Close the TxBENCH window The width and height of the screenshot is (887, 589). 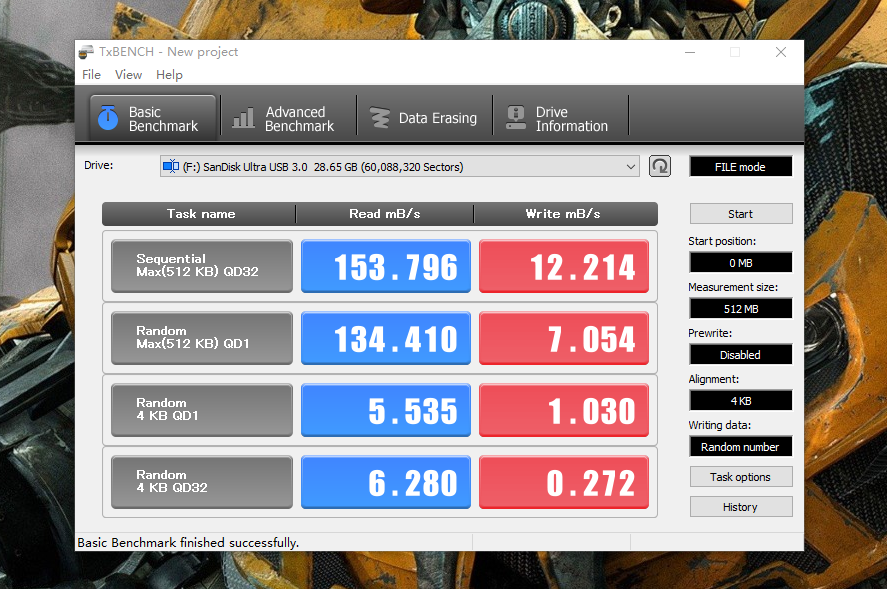[x=781, y=52]
